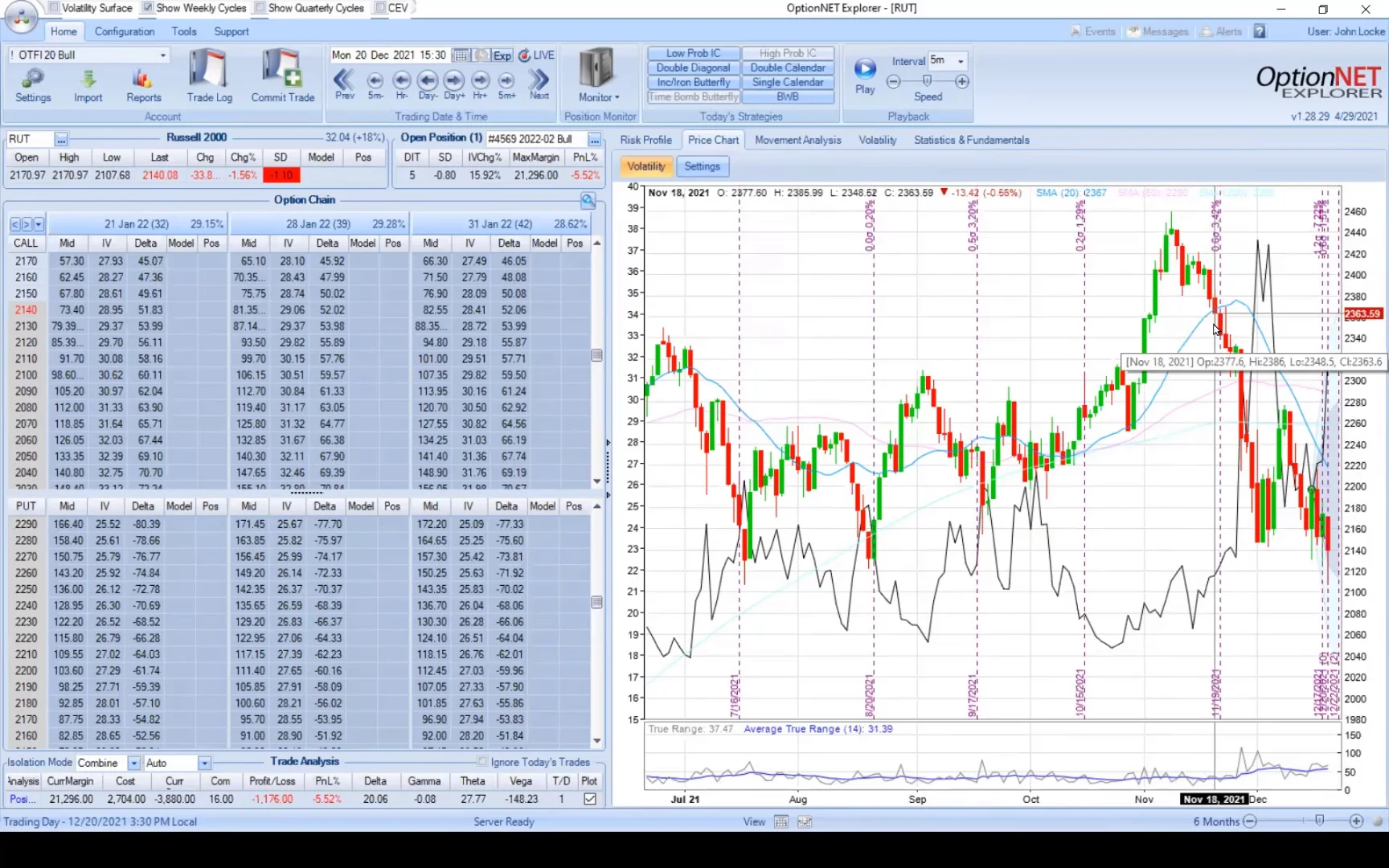Open the help question mark icon
1389x868 pixels.
1260,31
